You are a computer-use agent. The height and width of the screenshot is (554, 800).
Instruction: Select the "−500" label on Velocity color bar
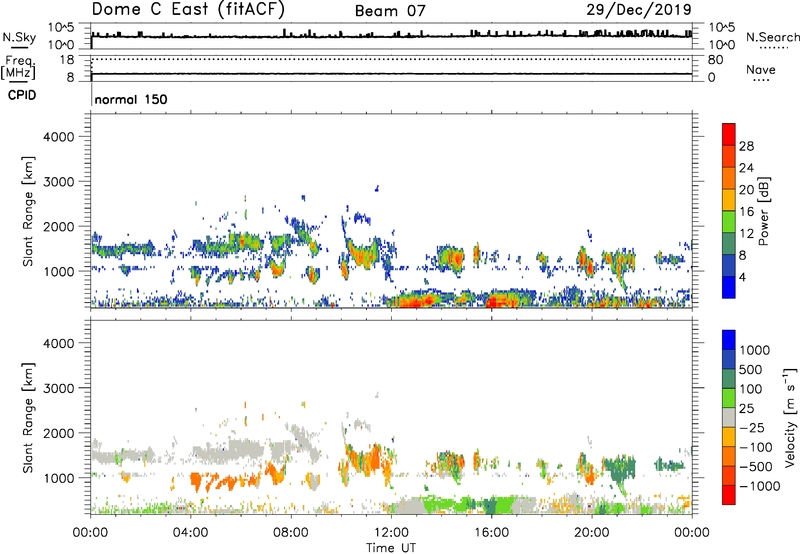click(757, 467)
